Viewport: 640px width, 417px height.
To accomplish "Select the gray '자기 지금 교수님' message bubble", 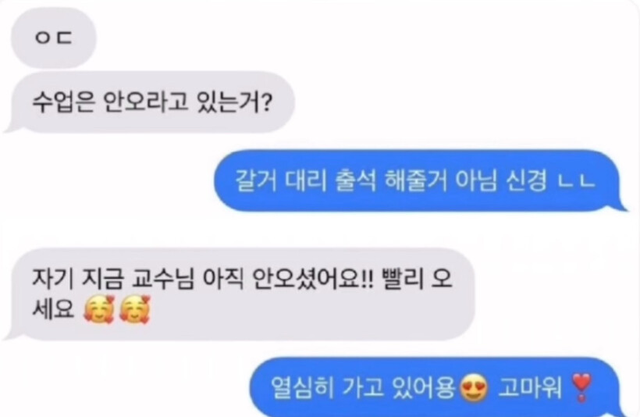I will 240,294.
